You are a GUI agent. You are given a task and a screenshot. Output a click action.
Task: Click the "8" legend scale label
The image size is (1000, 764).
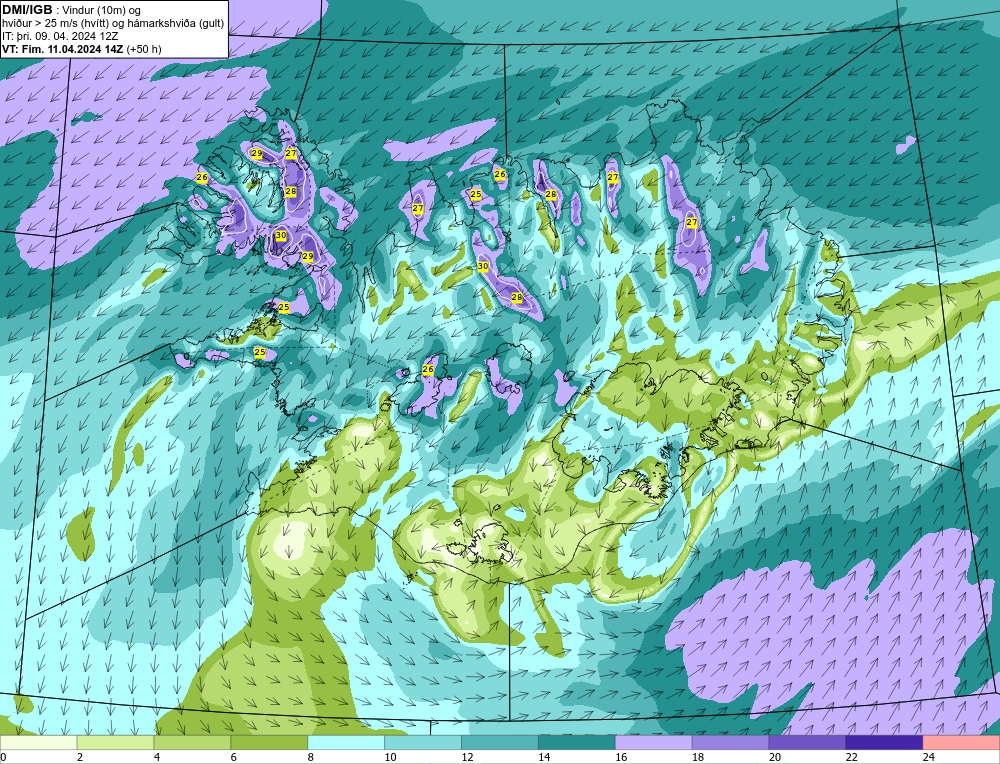pyautogui.click(x=311, y=757)
